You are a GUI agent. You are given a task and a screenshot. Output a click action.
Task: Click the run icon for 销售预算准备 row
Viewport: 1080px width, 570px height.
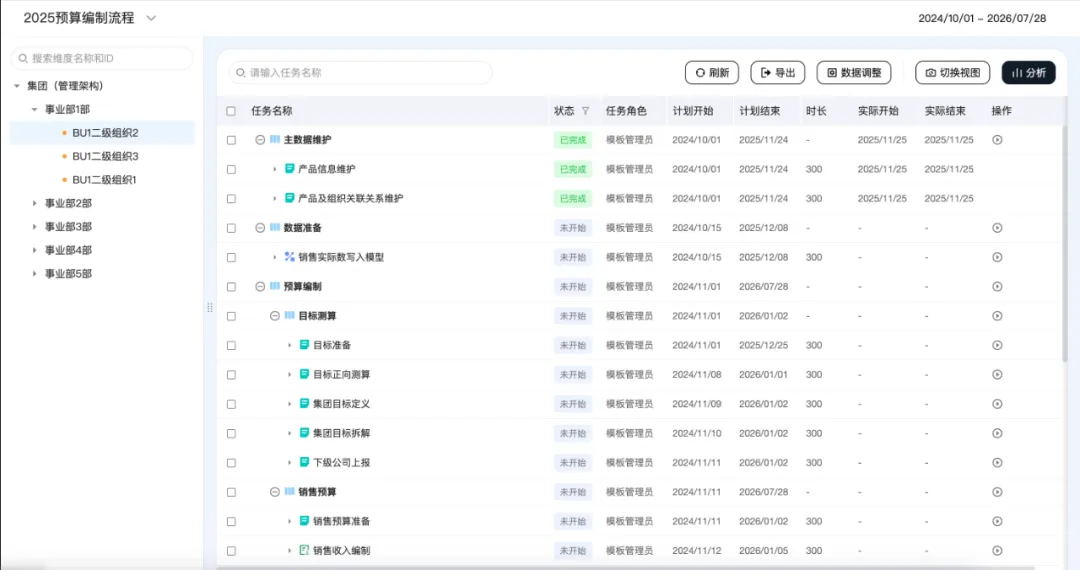[x=997, y=522]
